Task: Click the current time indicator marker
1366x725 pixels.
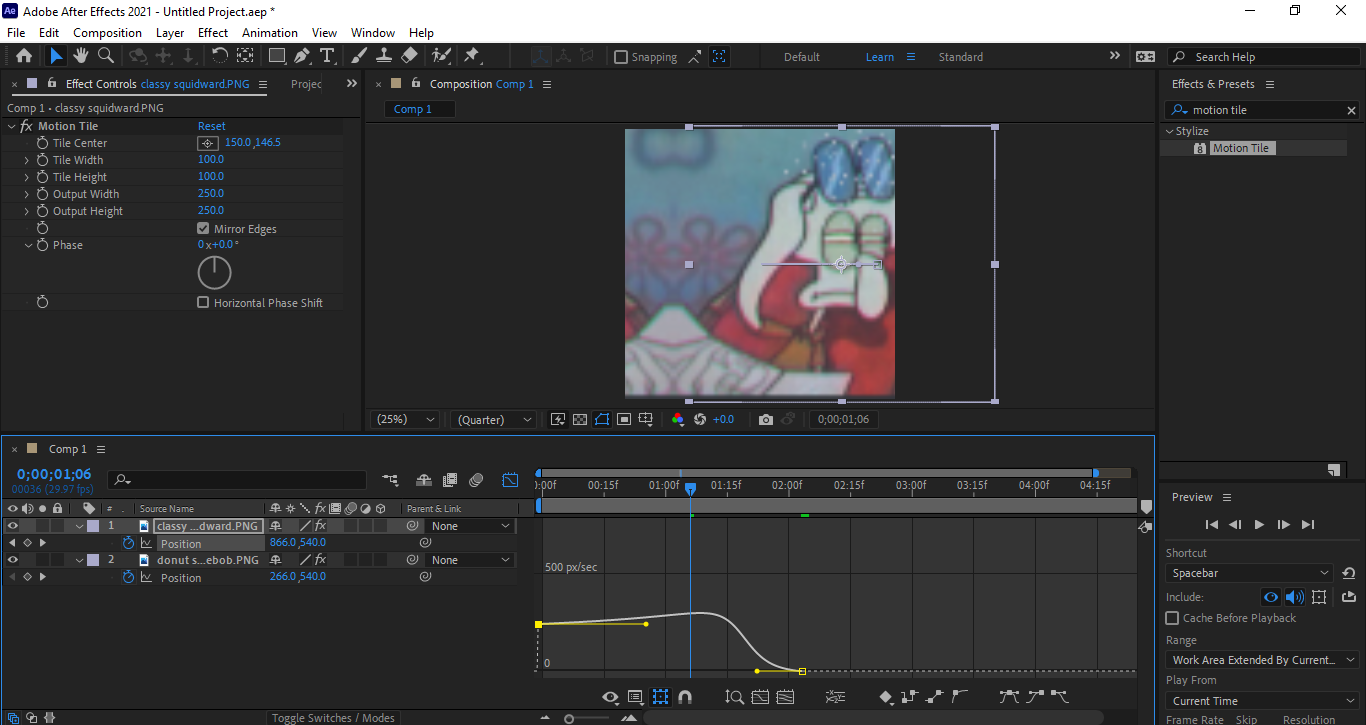Action: pos(690,488)
